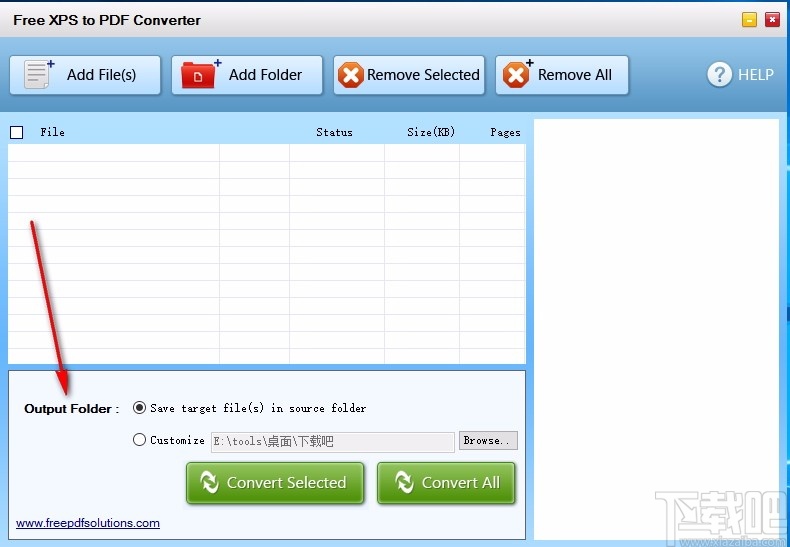Toggle the select-all checkbox in file list header
The width and height of the screenshot is (790, 547).
click(x=17, y=132)
